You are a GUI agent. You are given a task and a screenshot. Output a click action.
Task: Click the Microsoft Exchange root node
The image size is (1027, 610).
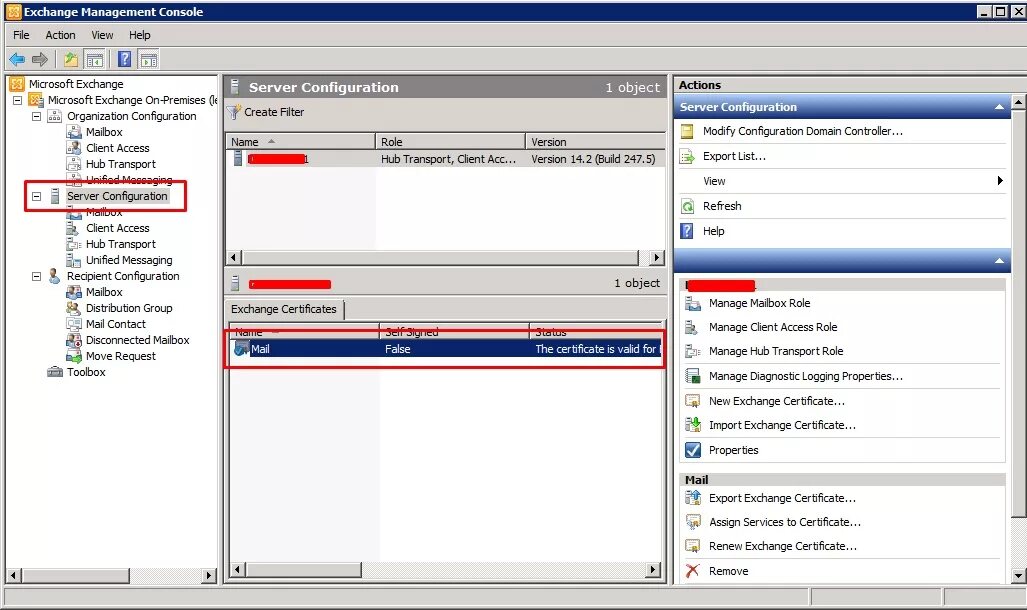point(76,85)
